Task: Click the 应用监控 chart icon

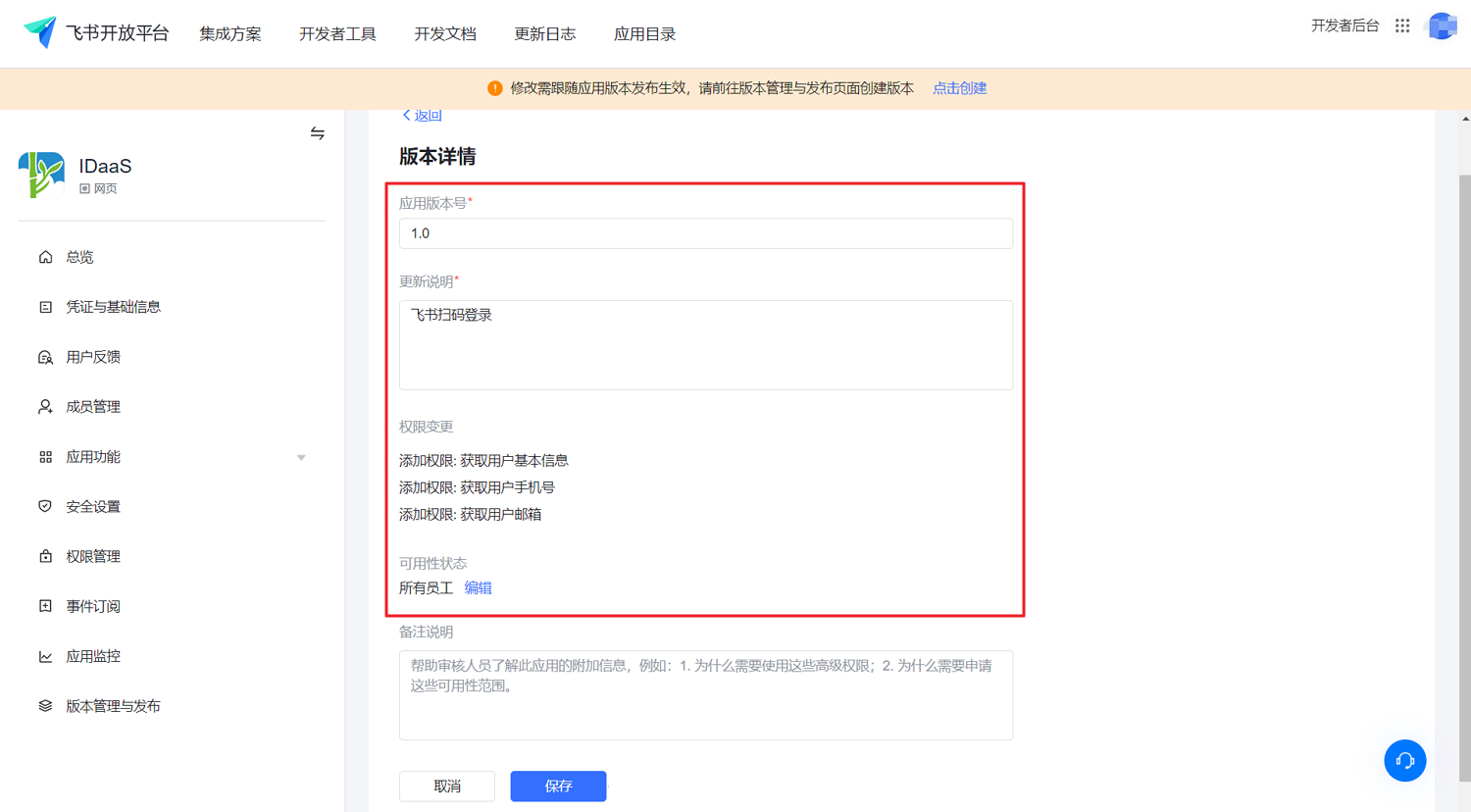Action: (x=45, y=656)
